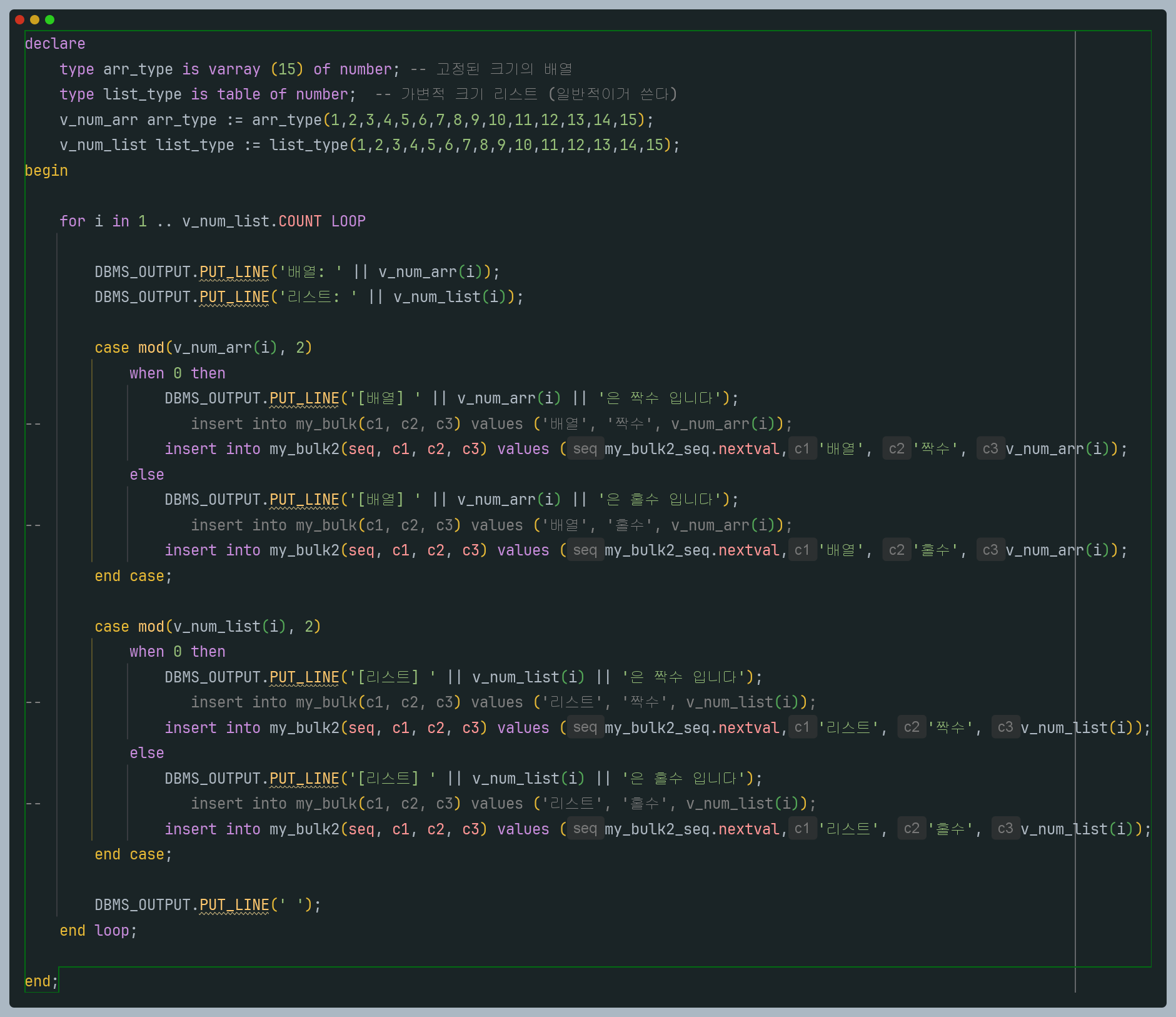
Task: Click 'LOOP' keyword in for line
Action: [348, 221]
